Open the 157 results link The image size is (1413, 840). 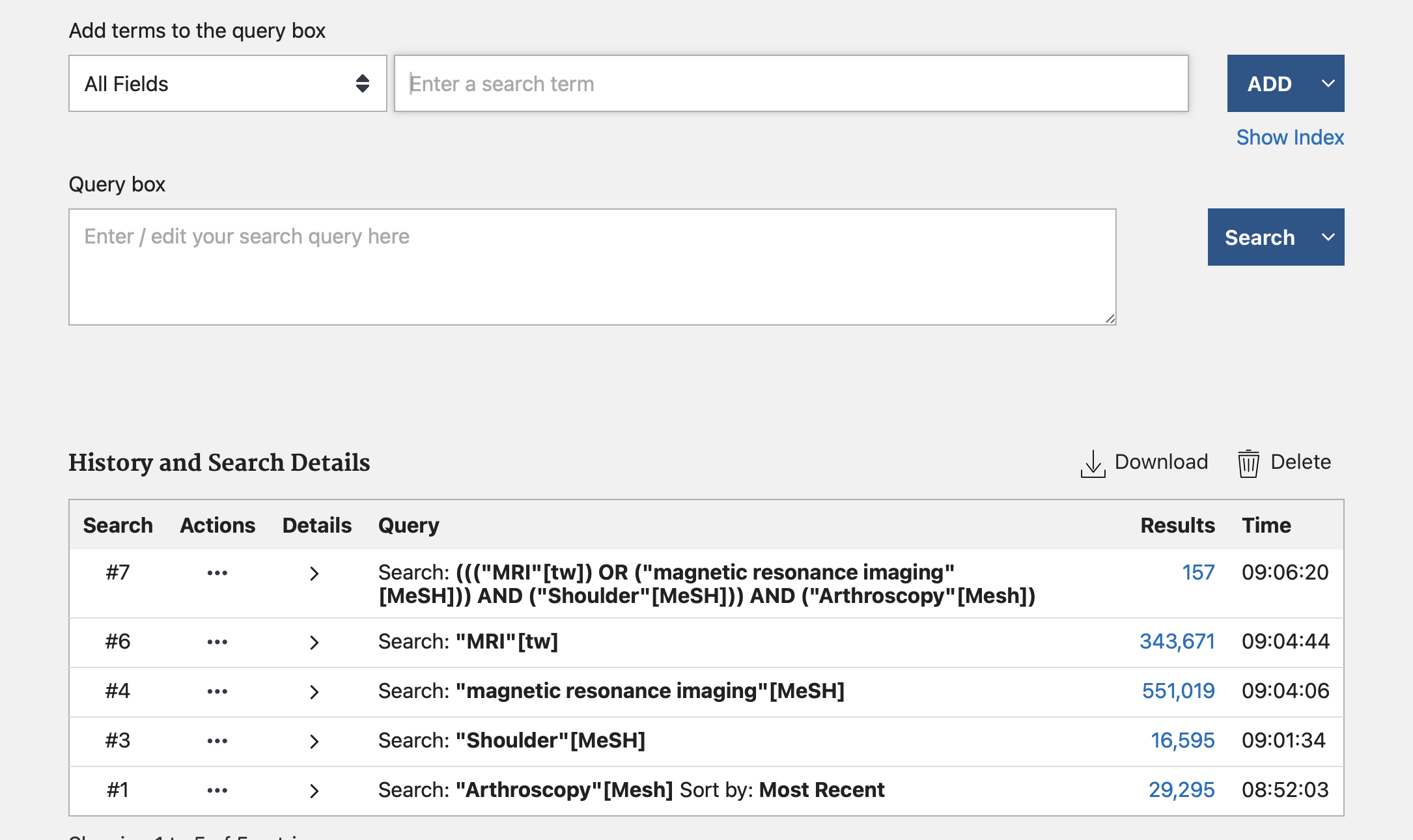1197,572
